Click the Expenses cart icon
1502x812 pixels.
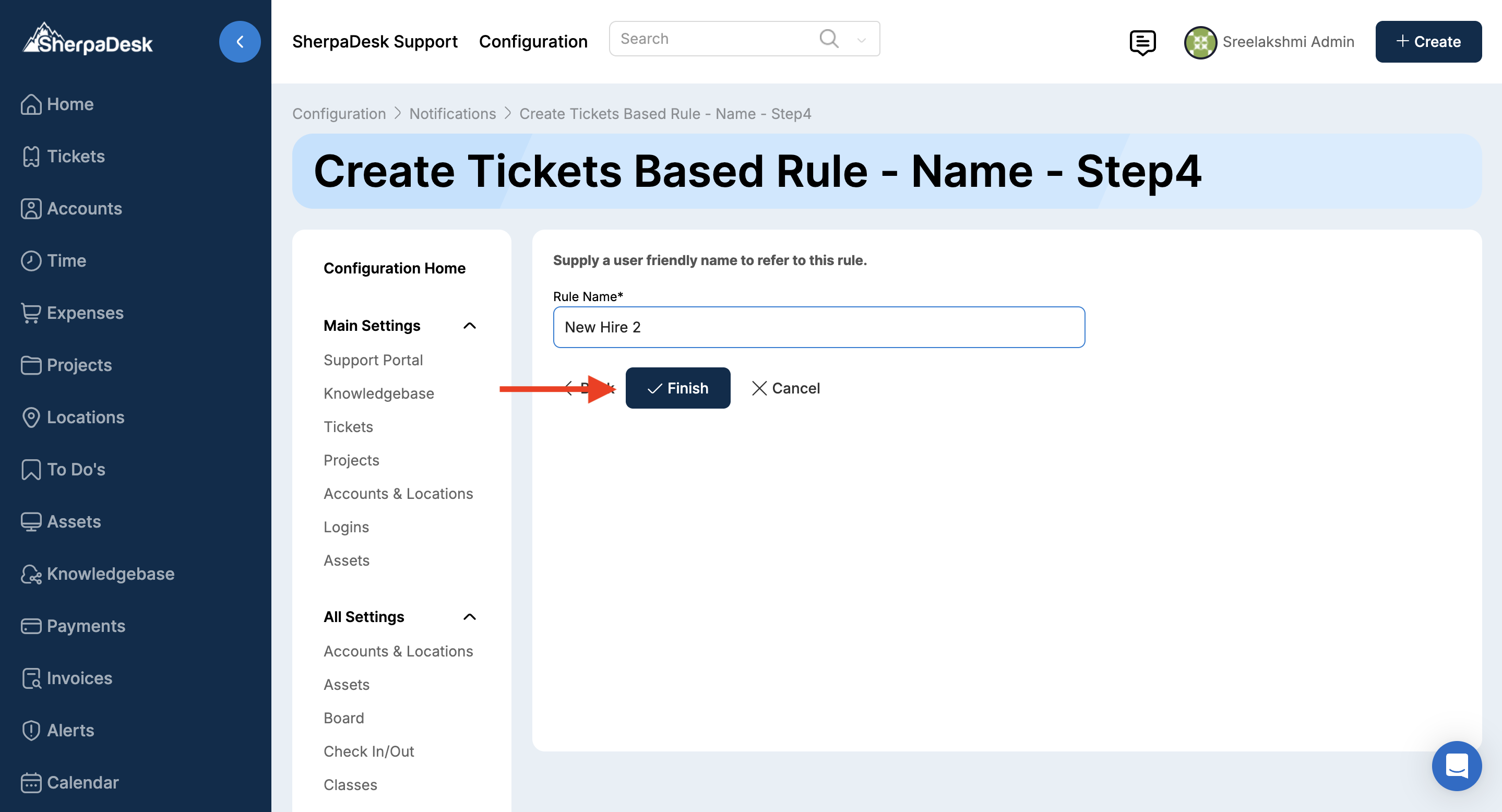(30, 313)
